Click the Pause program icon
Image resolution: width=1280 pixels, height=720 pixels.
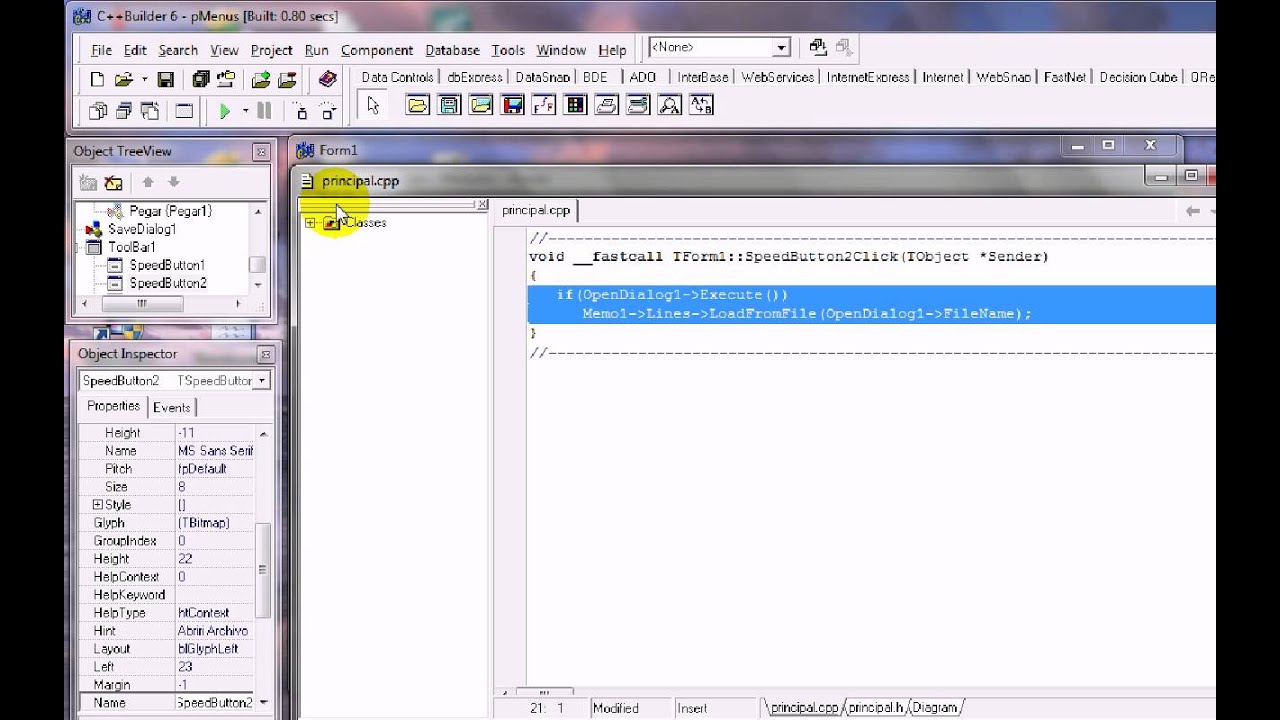[264, 111]
